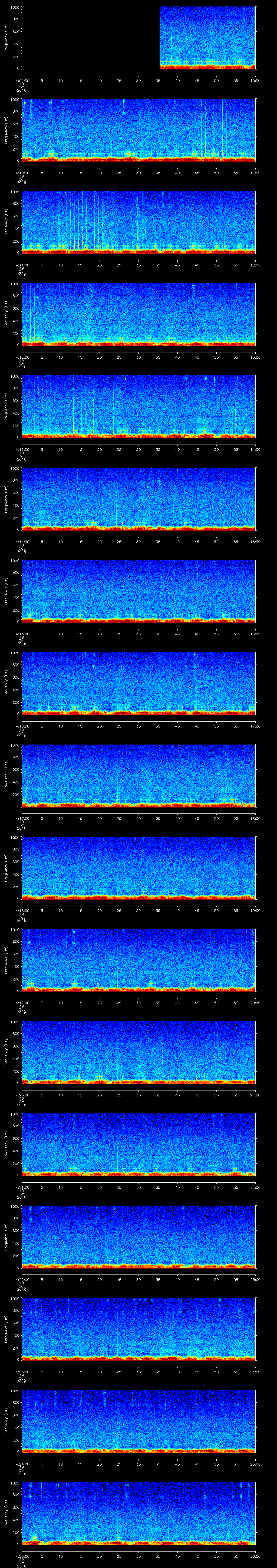Click Frequency (Hz) axis label of 4:21:00 plot

click(x=6, y=1144)
